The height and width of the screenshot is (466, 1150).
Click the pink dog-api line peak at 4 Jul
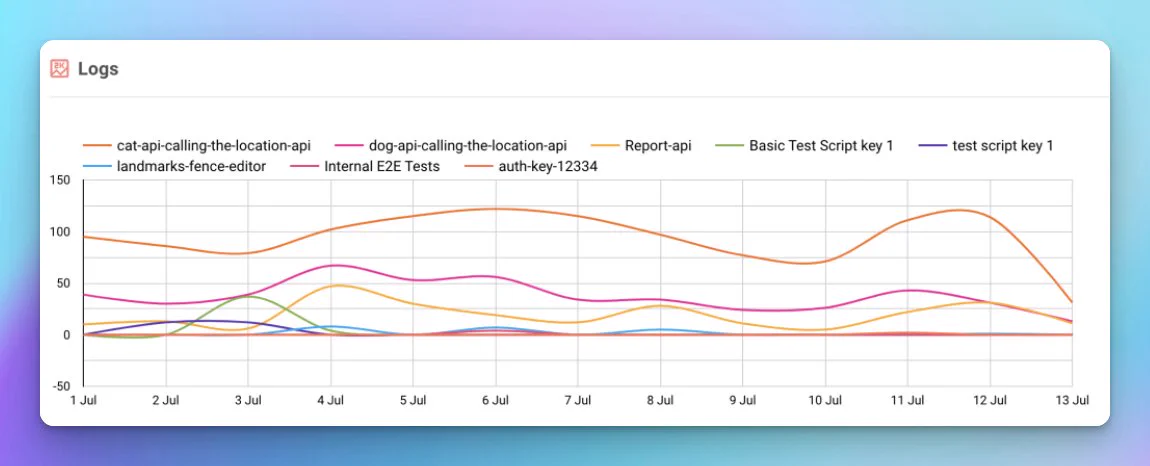pos(334,265)
